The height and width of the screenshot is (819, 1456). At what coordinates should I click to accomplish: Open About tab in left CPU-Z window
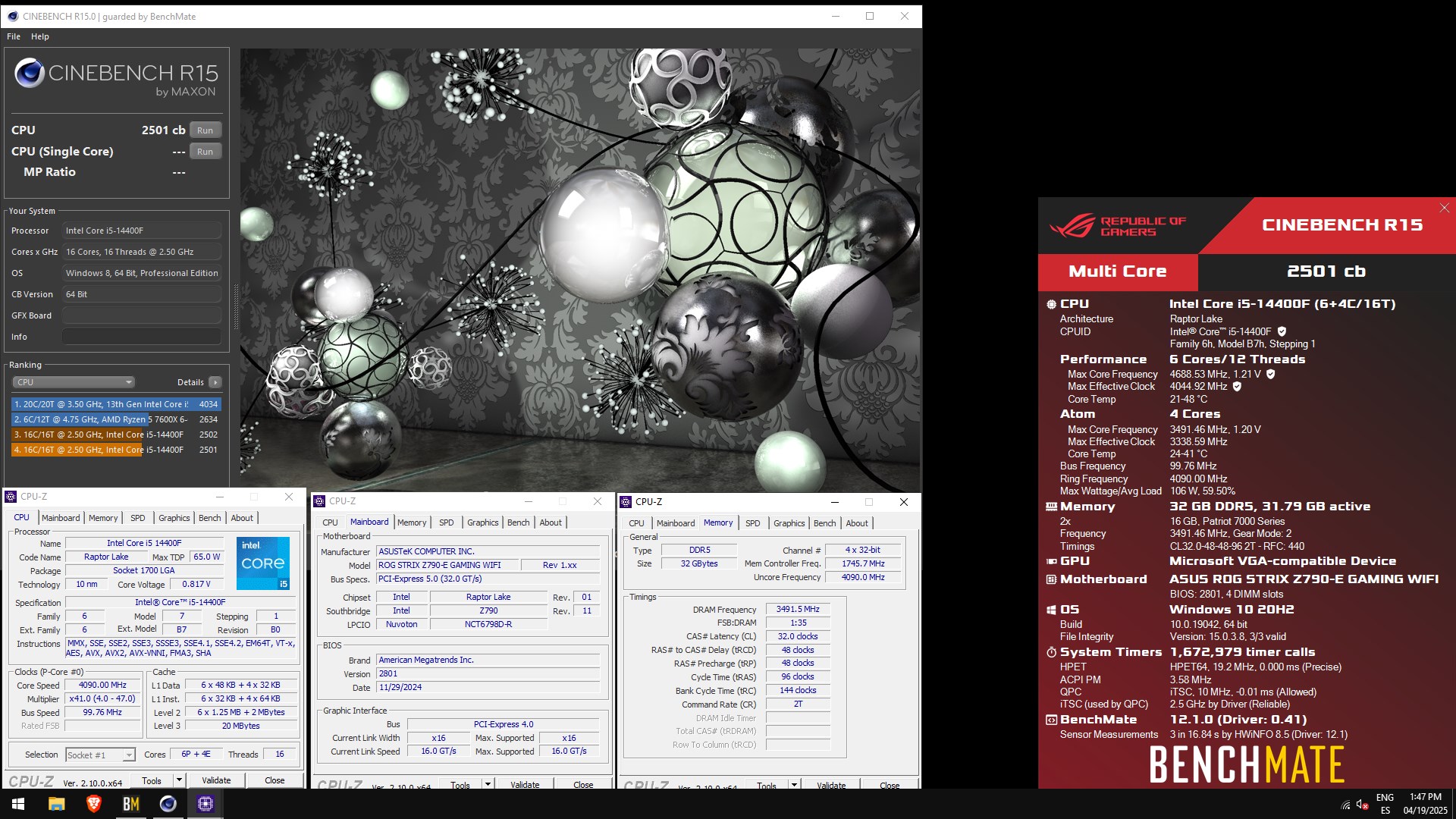(243, 518)
